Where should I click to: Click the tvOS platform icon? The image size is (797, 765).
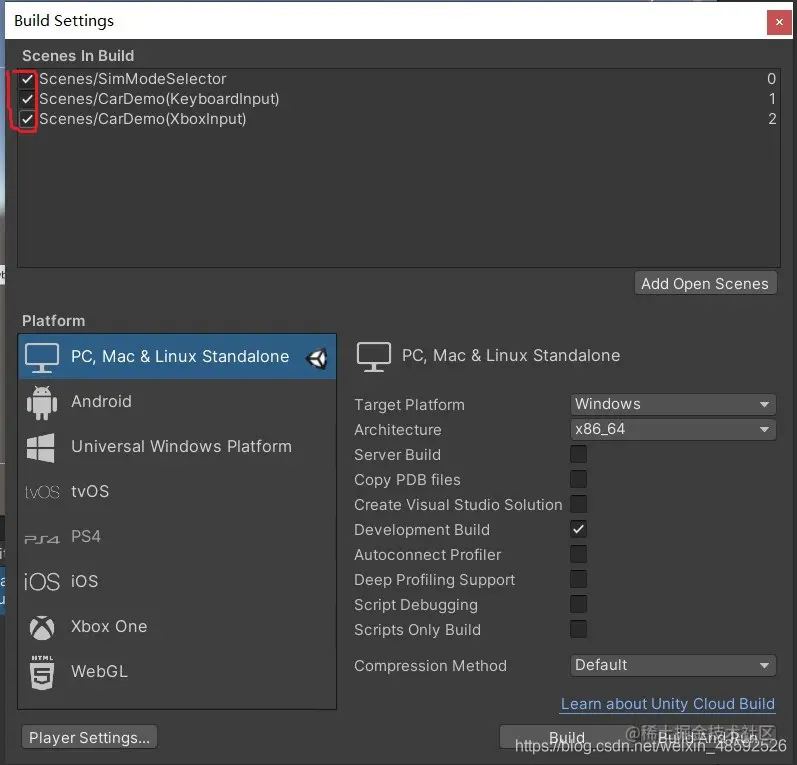click(x=42, y=492)
